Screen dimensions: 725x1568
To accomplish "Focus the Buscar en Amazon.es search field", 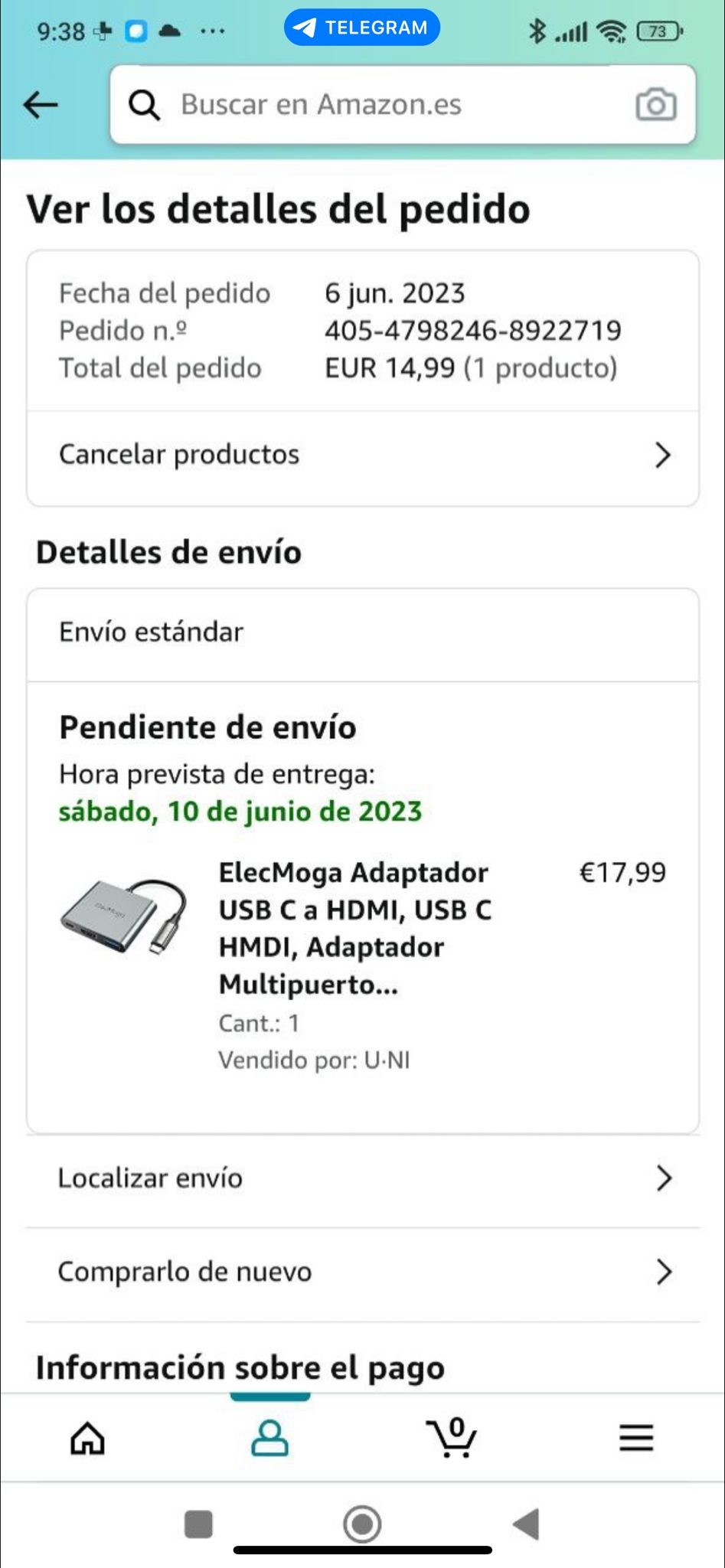I will [403, 104].
